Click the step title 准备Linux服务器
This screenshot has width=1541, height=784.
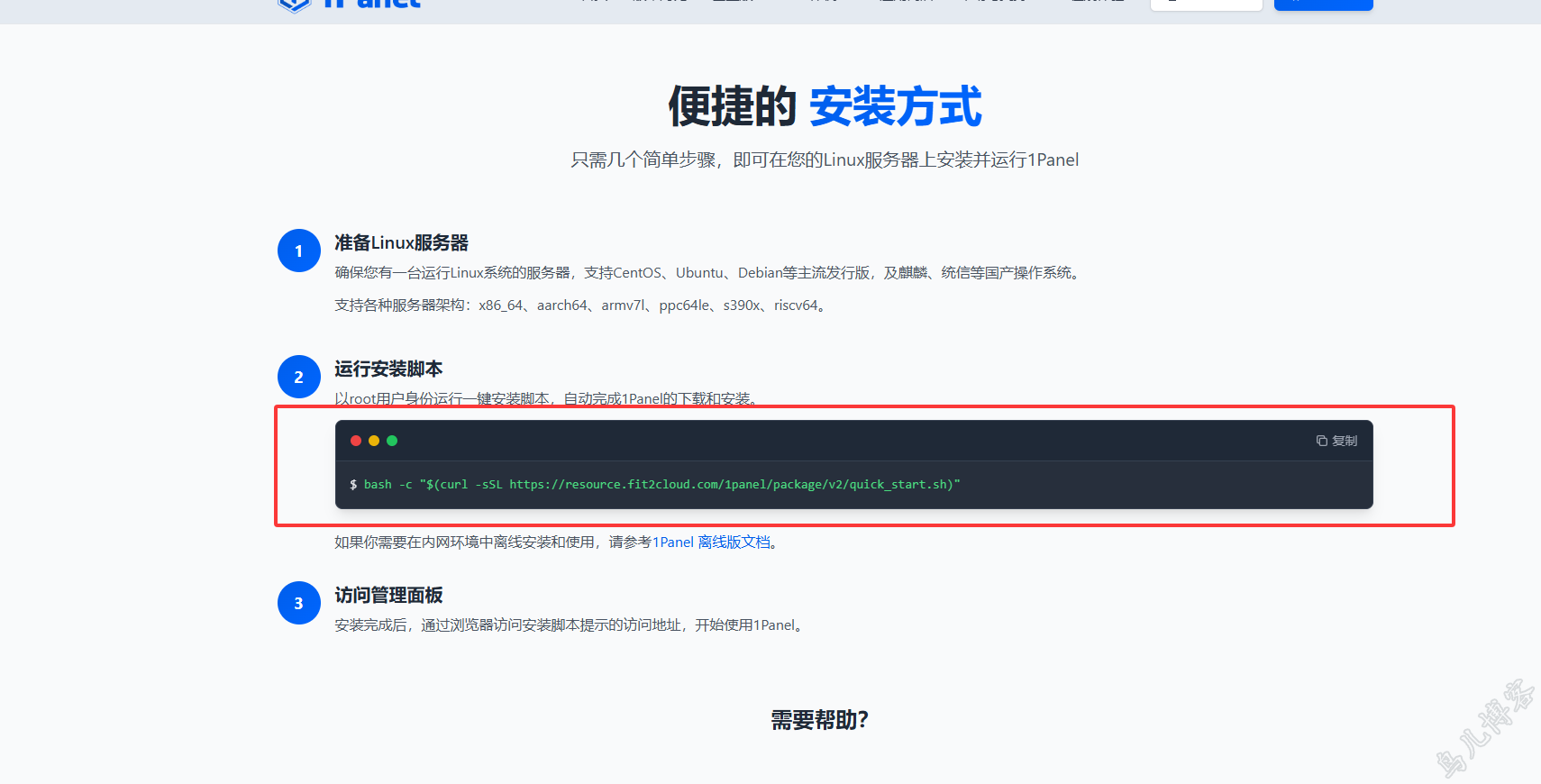(x=402, y=243)
